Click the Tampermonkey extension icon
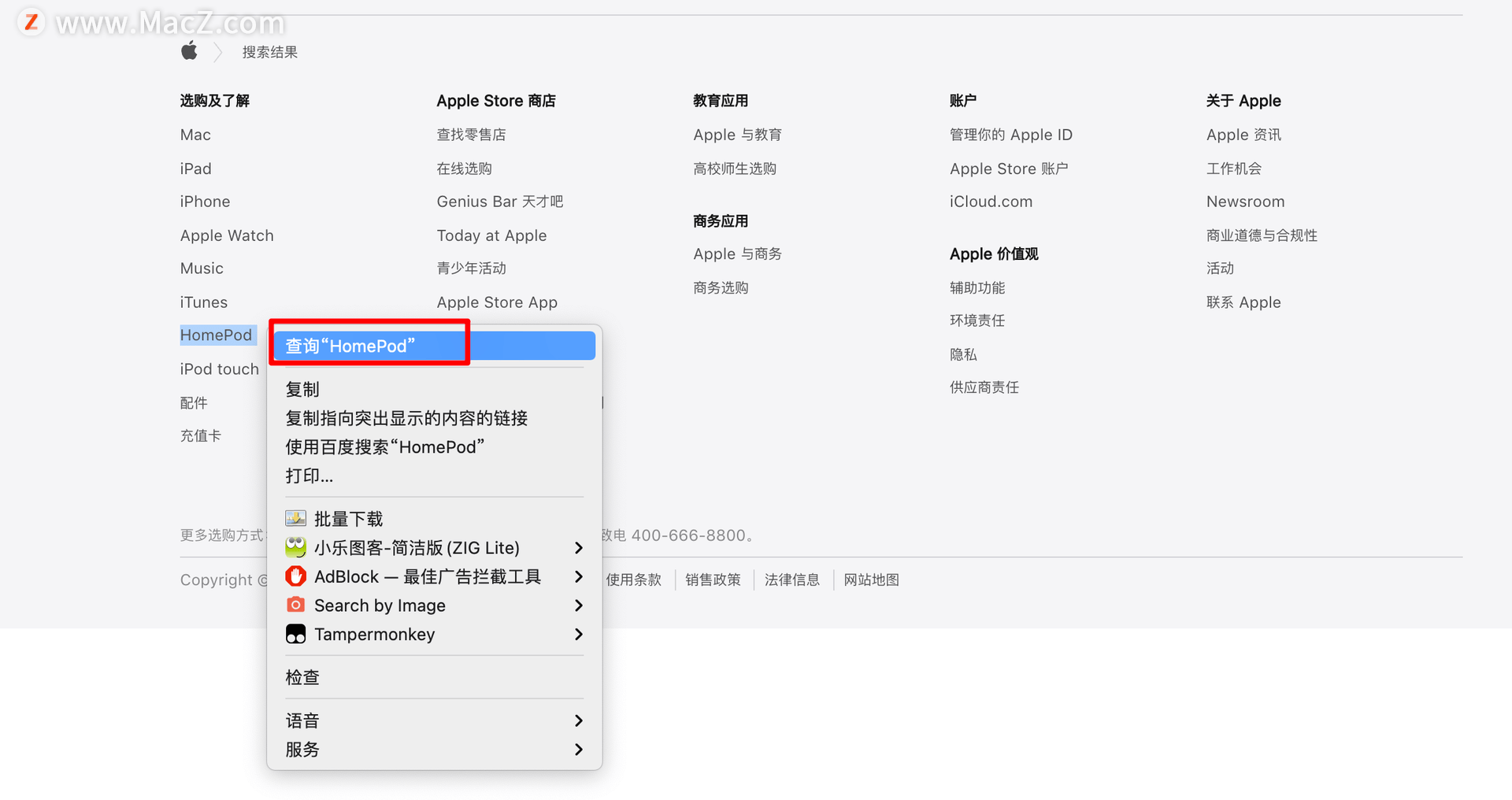This screenshot has width=1512, height=800. (295, 634)
